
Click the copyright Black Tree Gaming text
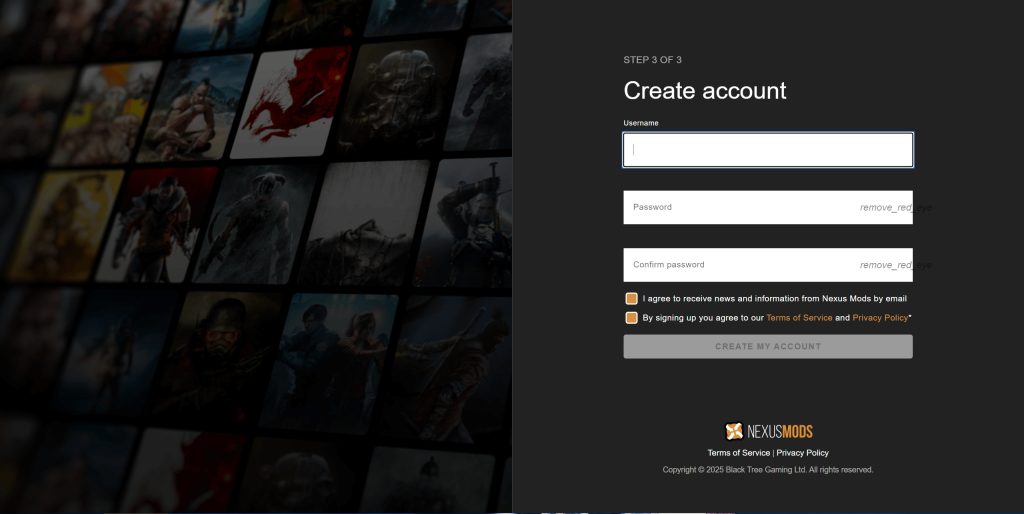coord(767,470)
